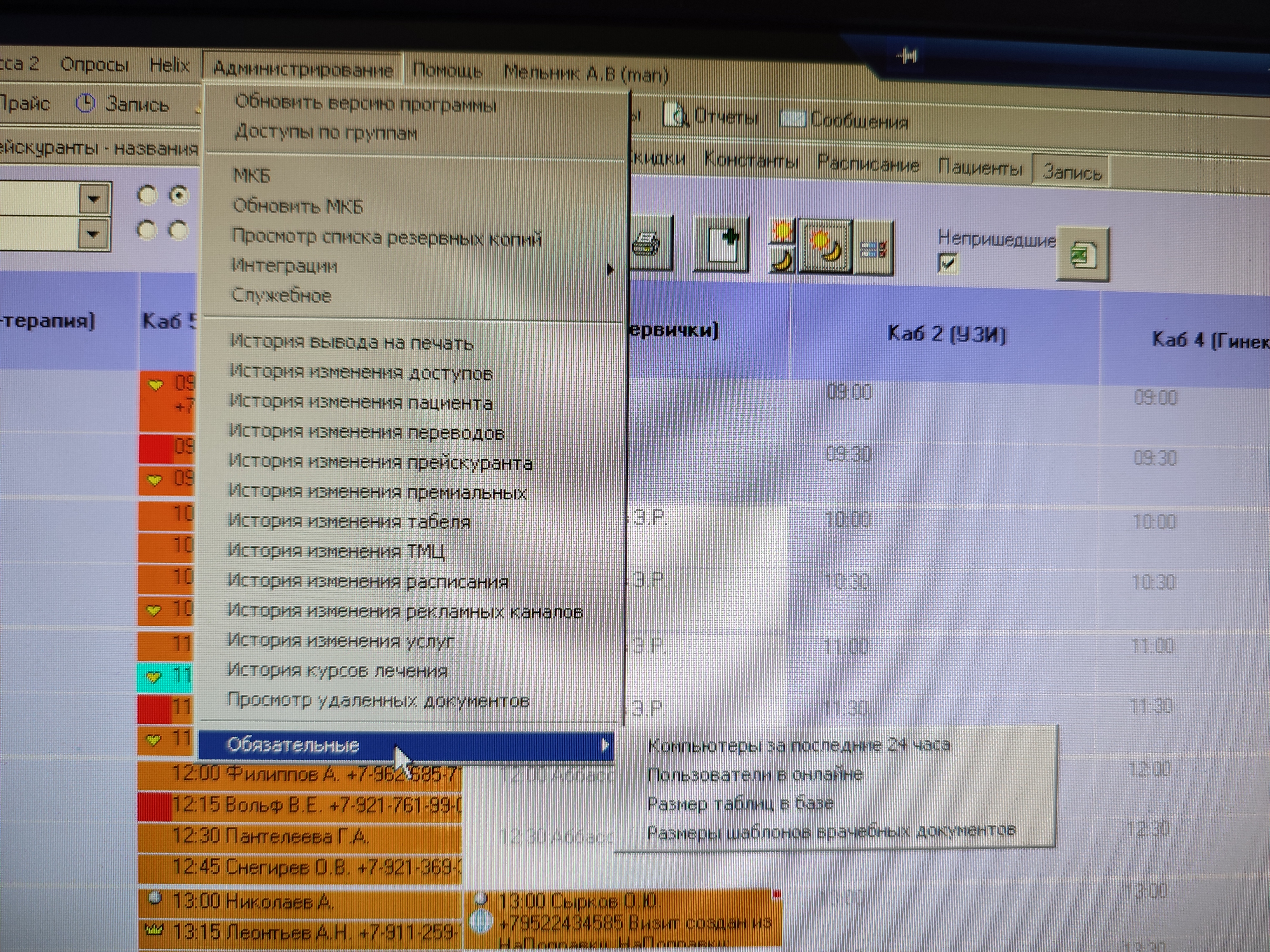Click the list view settings icon
The width and height of the screenshot is (1270, 952).
(x=873, y=250)
